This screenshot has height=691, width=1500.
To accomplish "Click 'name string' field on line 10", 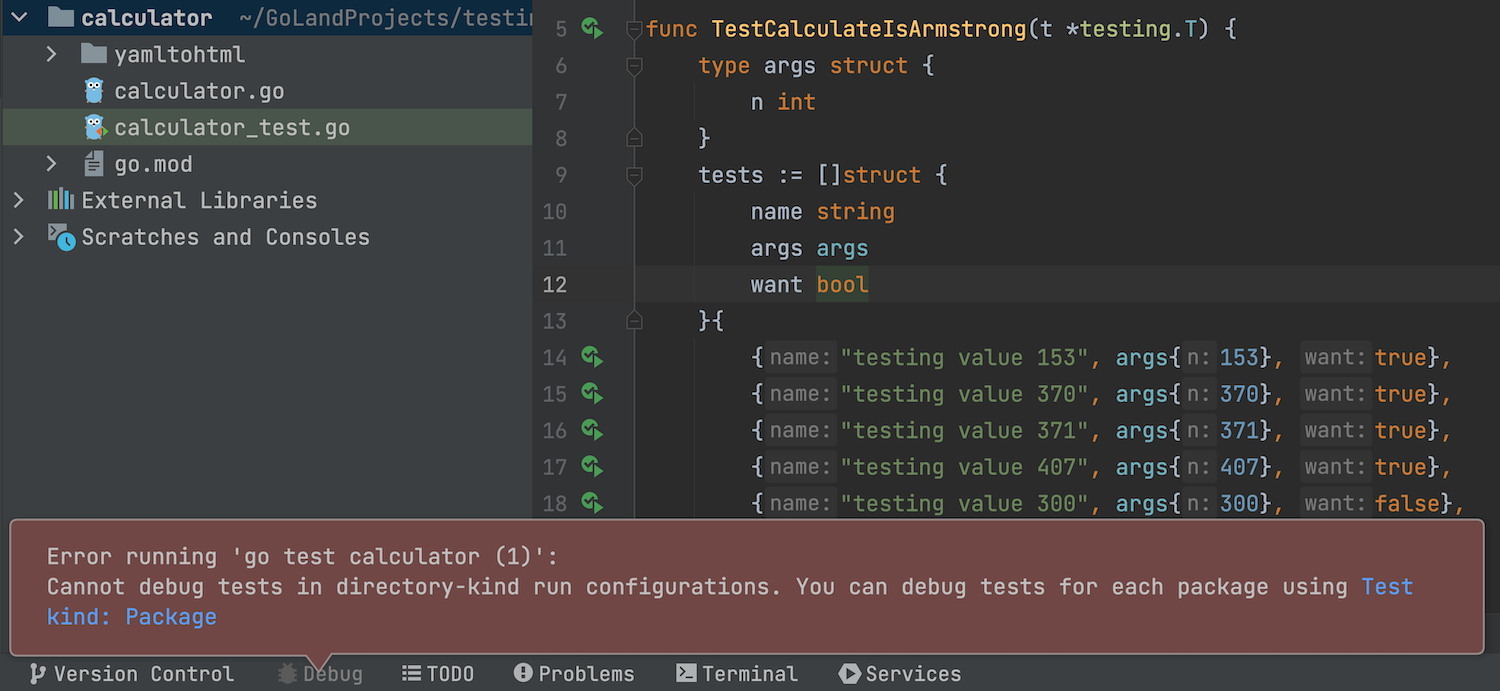I will click(x=823, y=211).
